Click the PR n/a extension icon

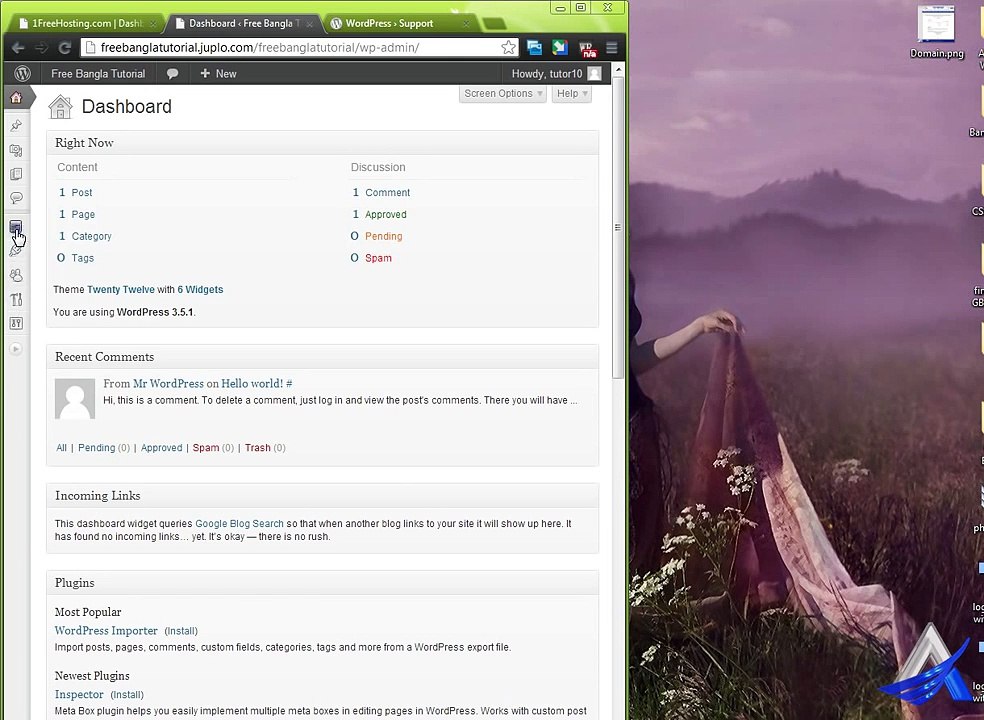[x=587, y=49]
